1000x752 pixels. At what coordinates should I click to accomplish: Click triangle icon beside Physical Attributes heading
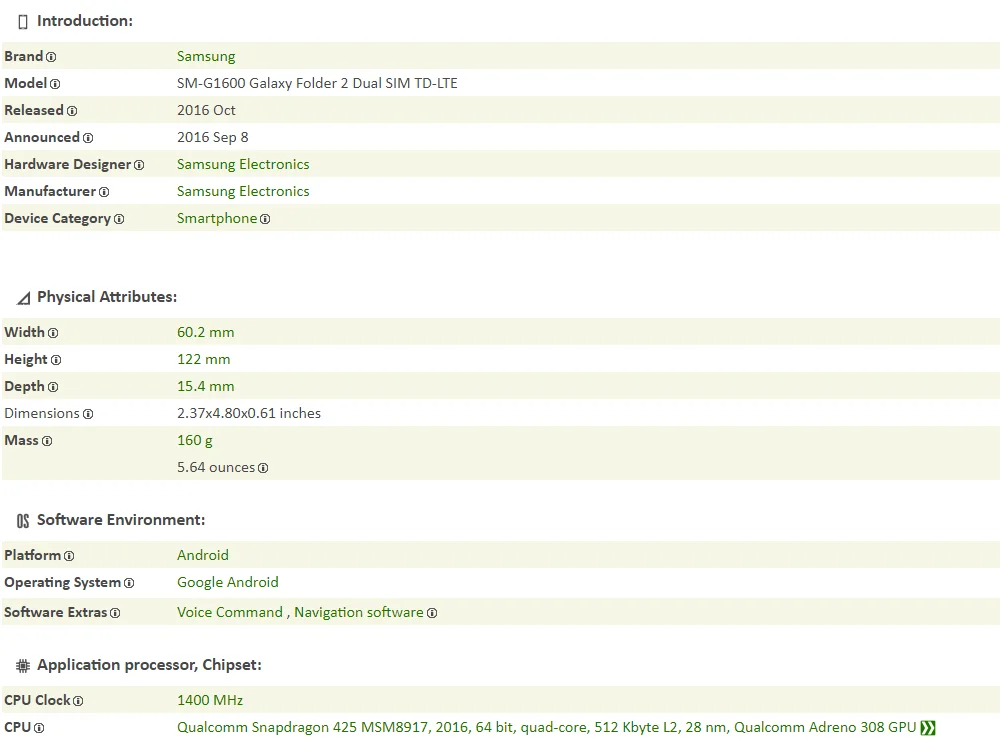[24, 298]
